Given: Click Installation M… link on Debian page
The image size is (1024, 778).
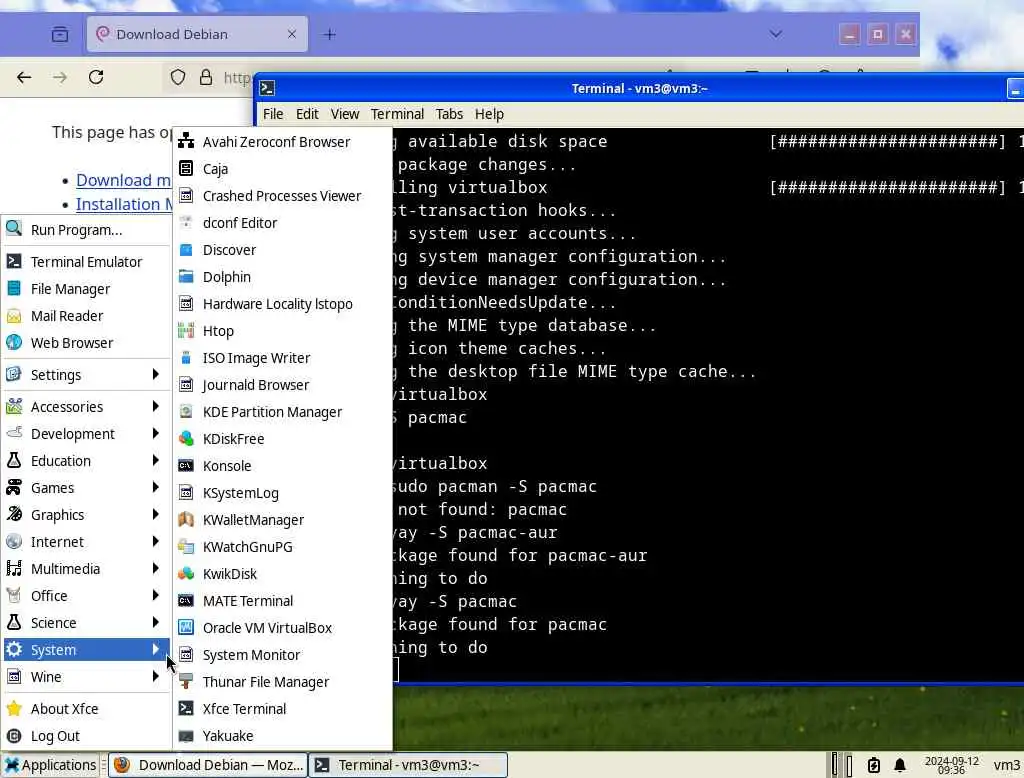Looking at the screenshot, I should pyautogui.click(x=123, y=204).
